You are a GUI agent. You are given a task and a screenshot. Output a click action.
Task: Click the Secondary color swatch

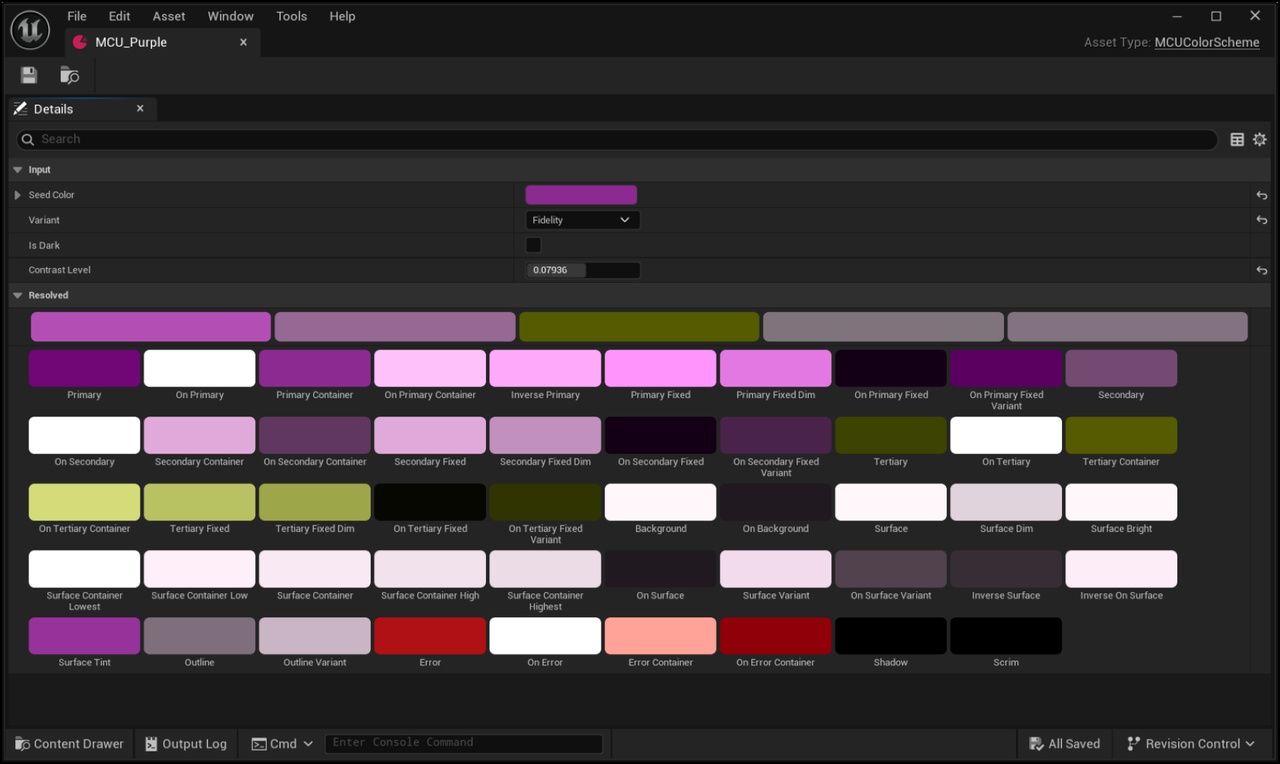point(1121,368)
